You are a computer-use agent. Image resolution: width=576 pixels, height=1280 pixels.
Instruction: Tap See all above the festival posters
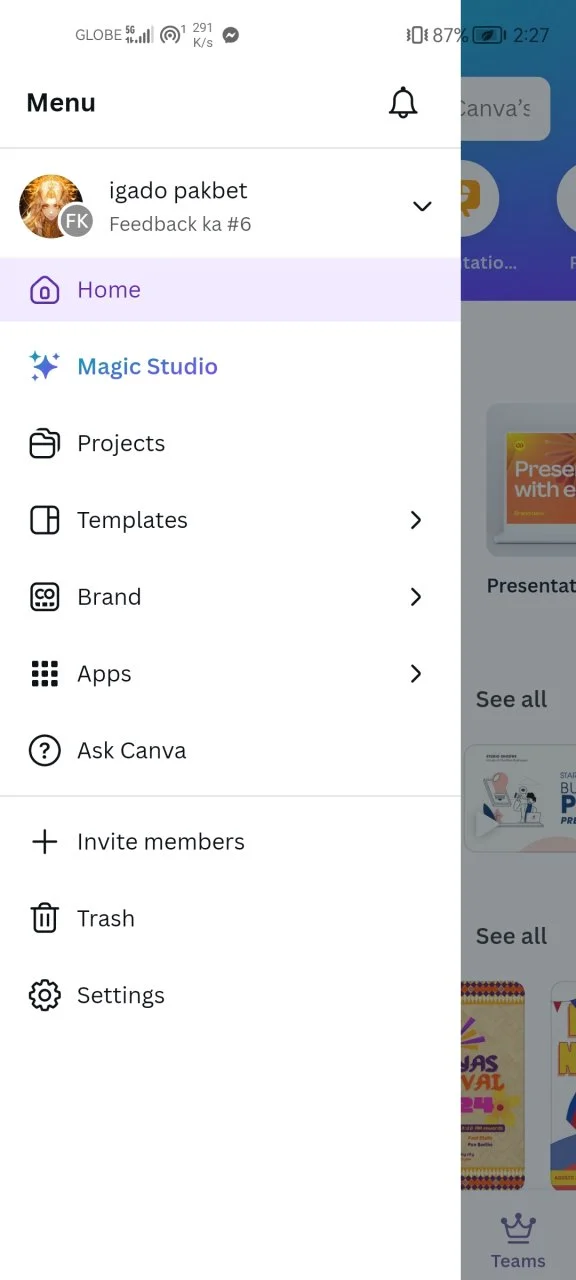click(x=511, y=937)
